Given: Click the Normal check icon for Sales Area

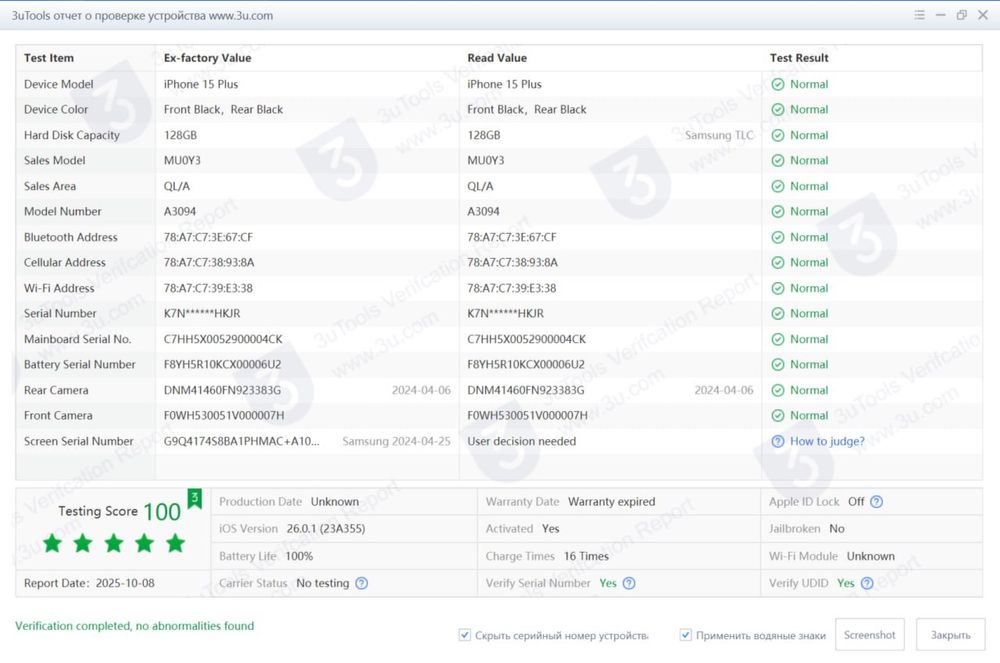Looking at the screenshot, I should 777,186.
